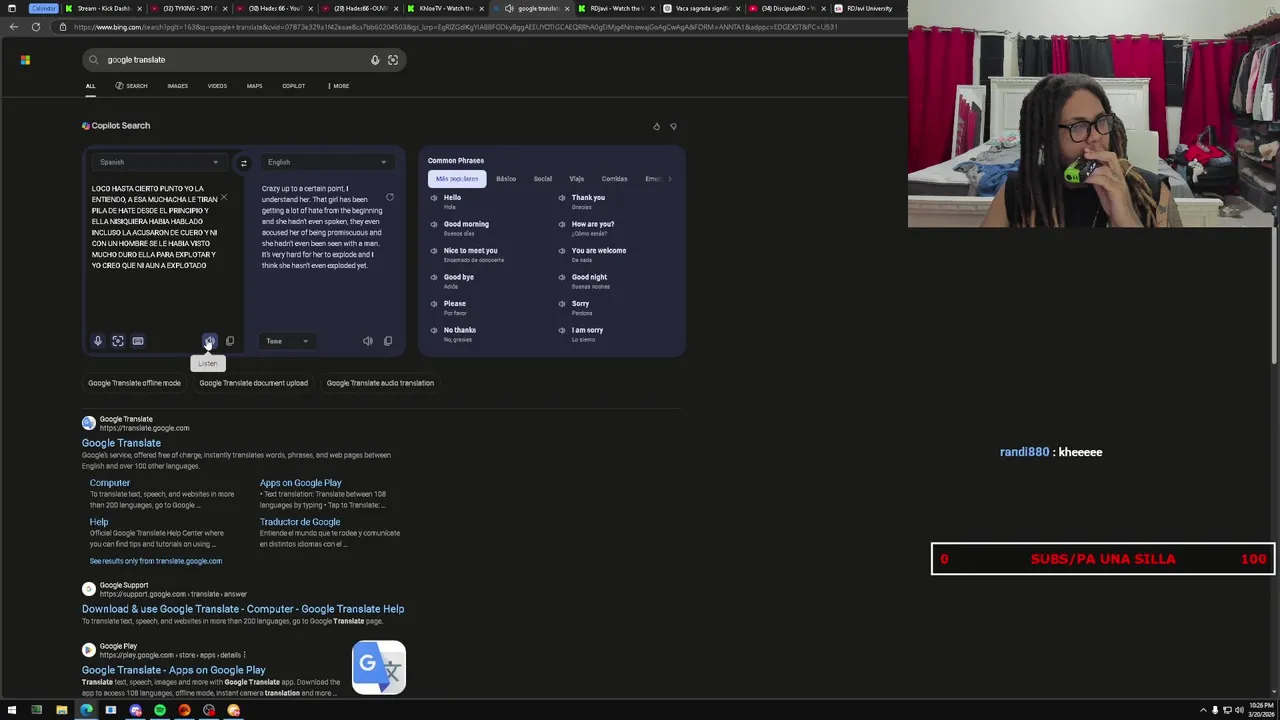The image size is (1280, 720).
Task: Click the thumbs down feedback icon
Action: point(673,126)
